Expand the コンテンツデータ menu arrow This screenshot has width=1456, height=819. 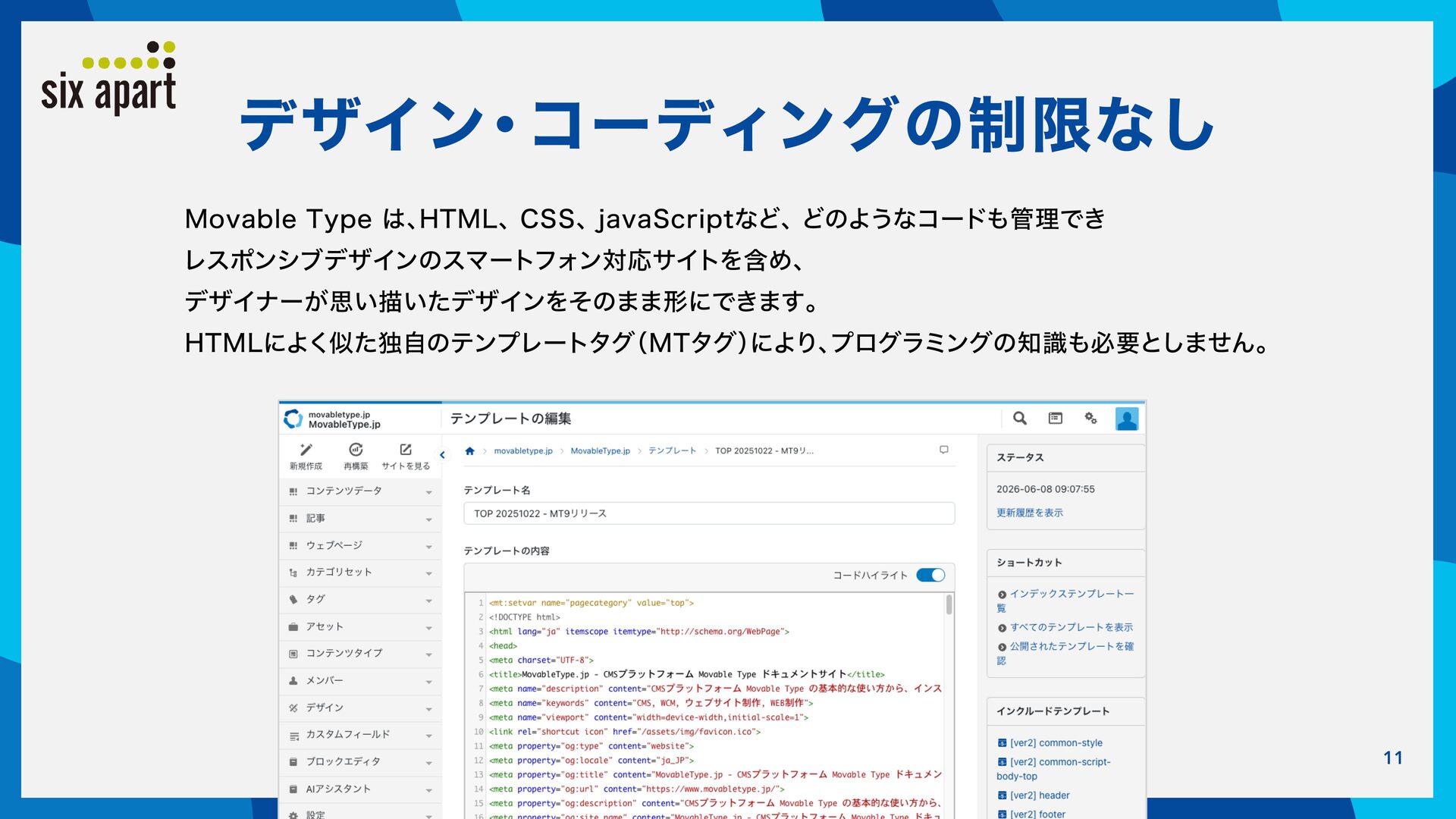(429, 493)
